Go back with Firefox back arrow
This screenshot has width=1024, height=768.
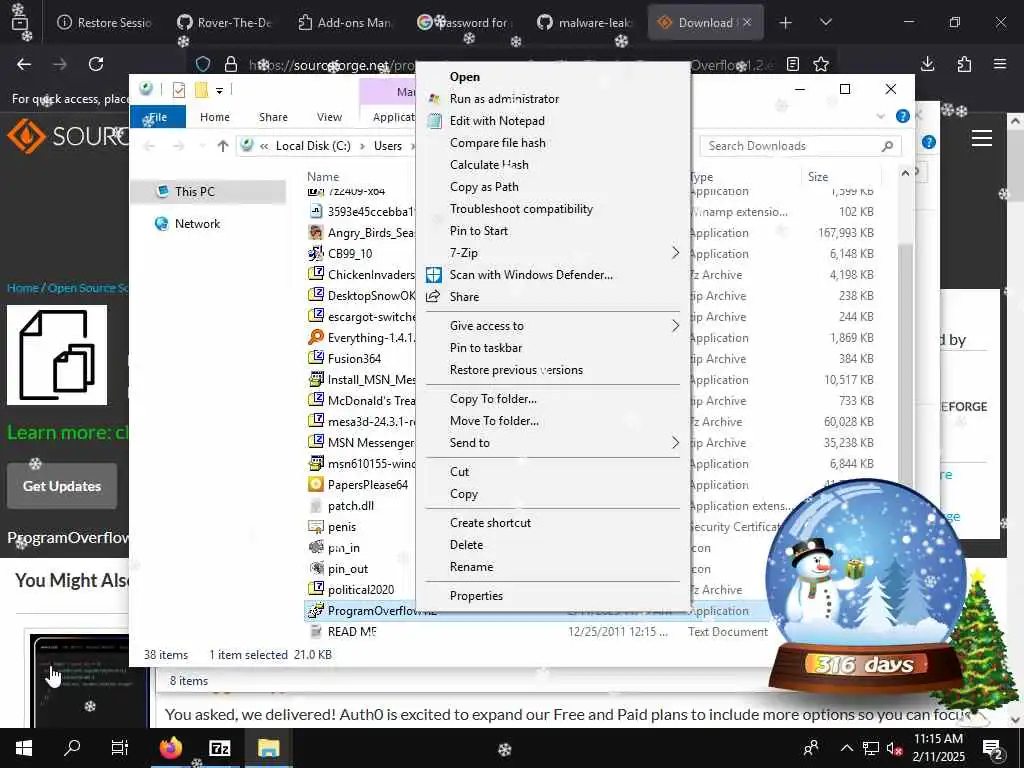pyautogui.click(x=24, y=64)
